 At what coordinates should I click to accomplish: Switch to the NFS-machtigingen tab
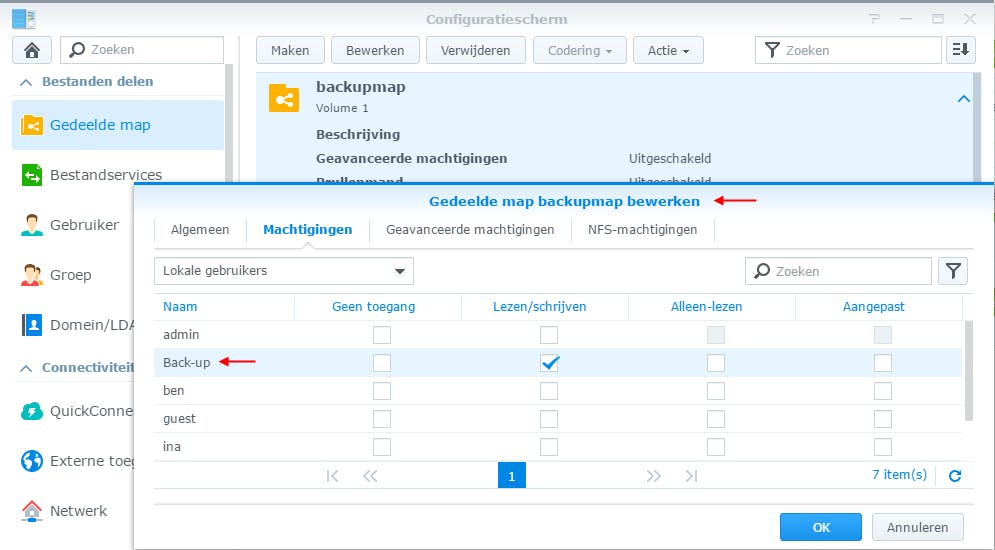tap(642, 230)
